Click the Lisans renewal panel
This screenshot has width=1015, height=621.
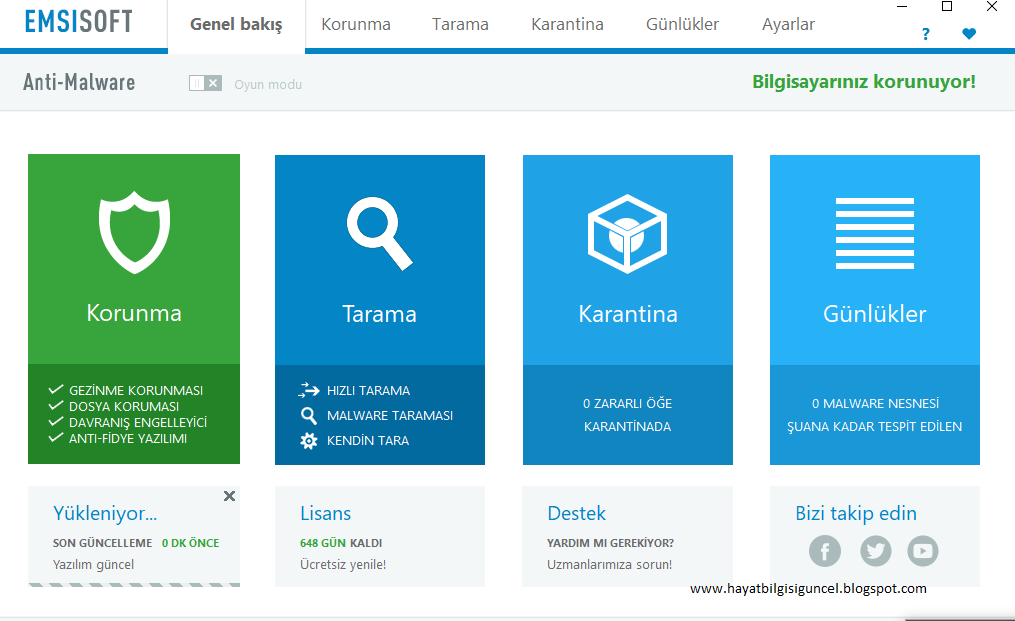click(379, 537)
